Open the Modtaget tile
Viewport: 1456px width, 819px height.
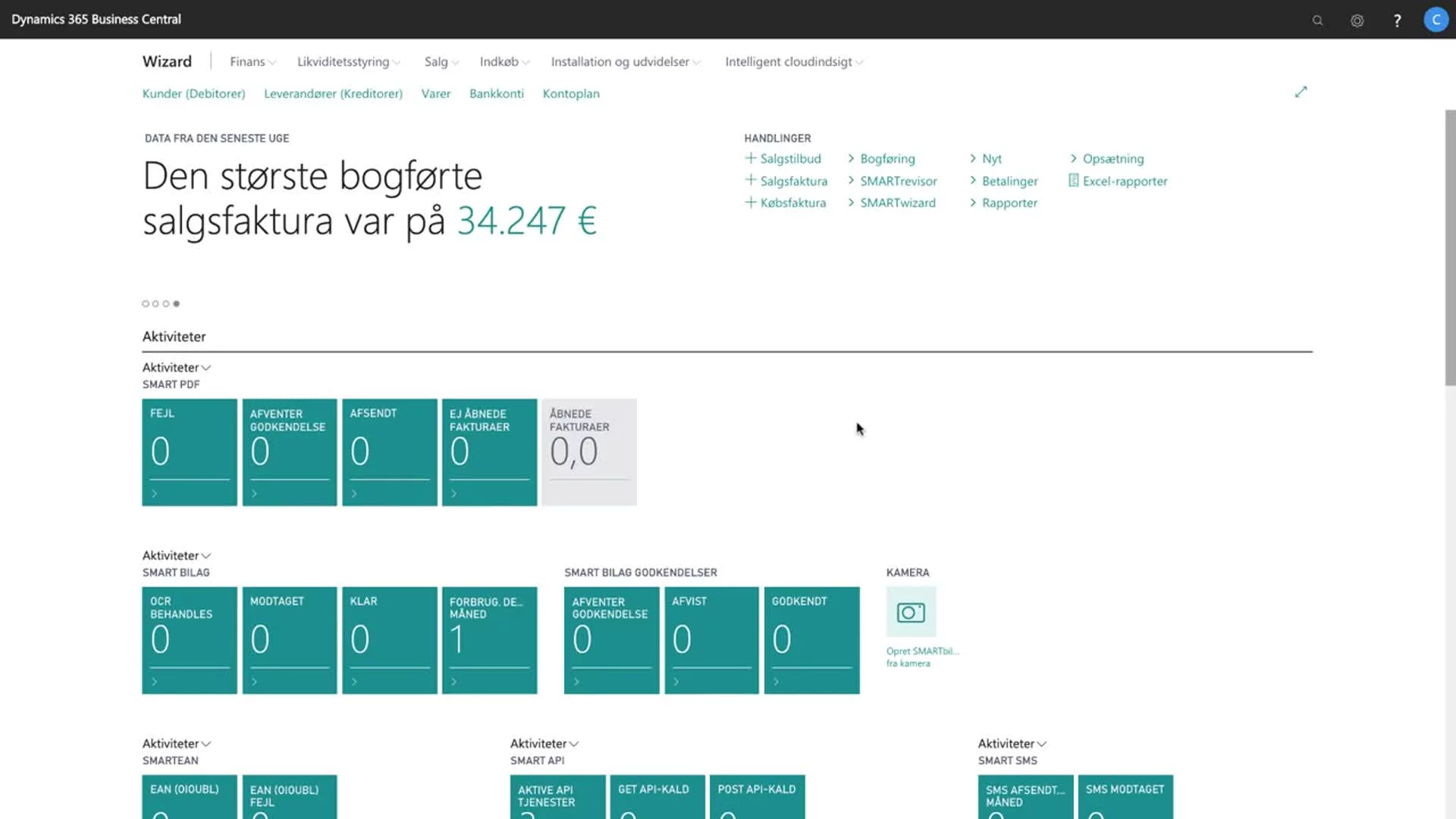[290, 640]
